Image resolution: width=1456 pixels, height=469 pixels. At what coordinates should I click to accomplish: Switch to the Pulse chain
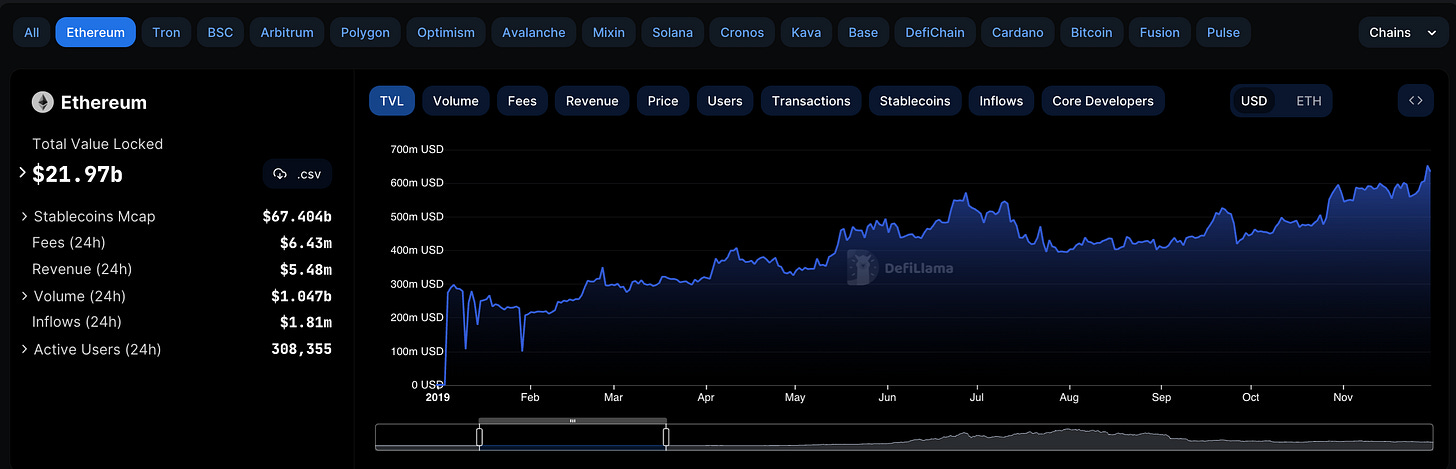(1223, 32)
